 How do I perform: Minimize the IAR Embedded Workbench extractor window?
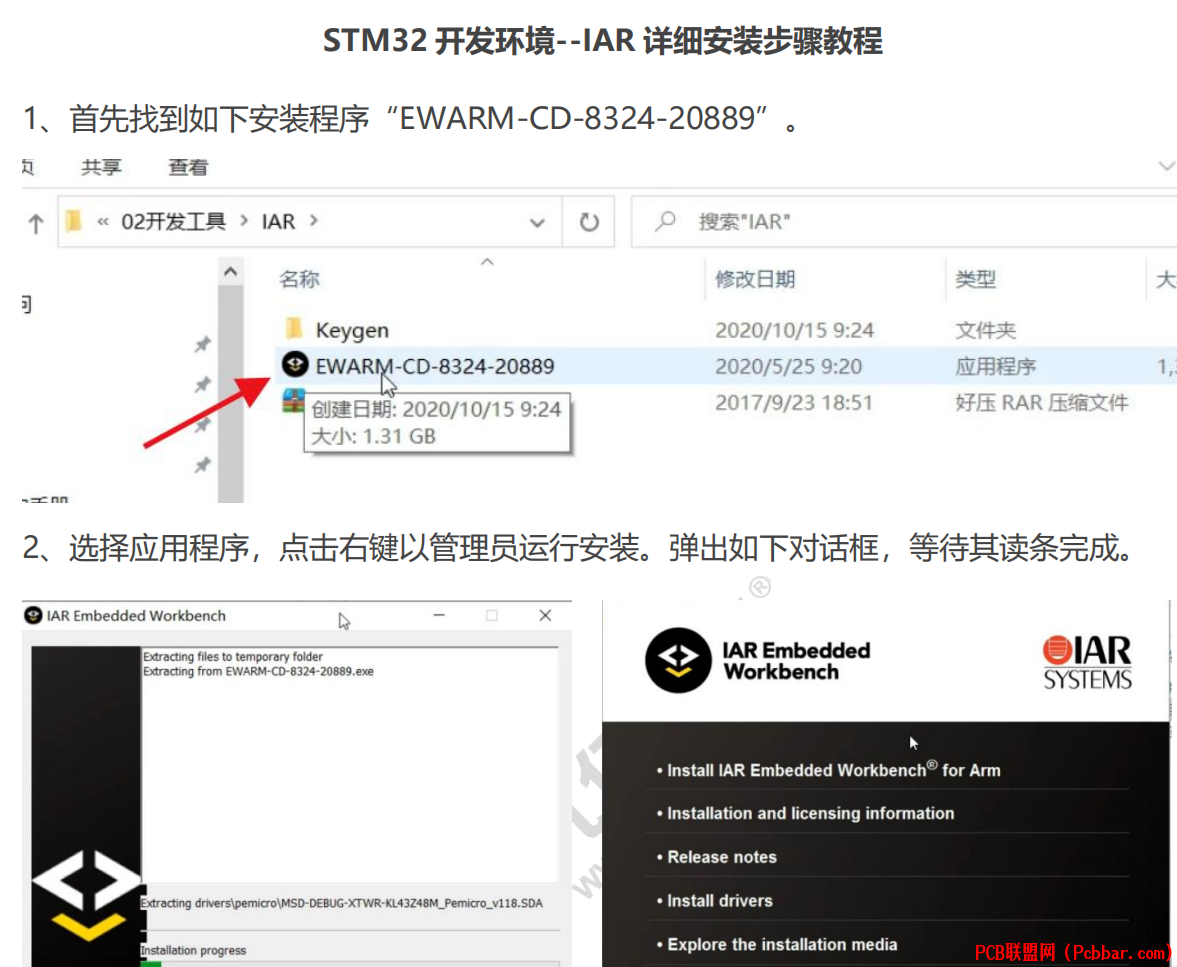pos(439,616)
